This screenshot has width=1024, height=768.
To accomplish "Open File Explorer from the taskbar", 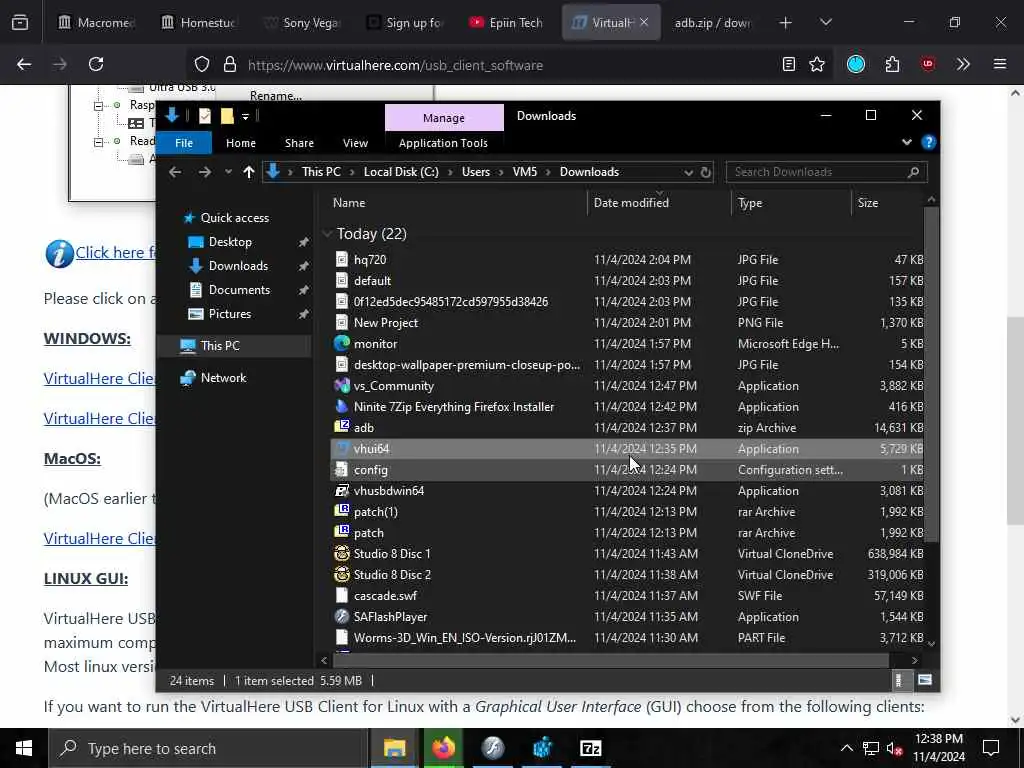I will click(x=394, y=748).
